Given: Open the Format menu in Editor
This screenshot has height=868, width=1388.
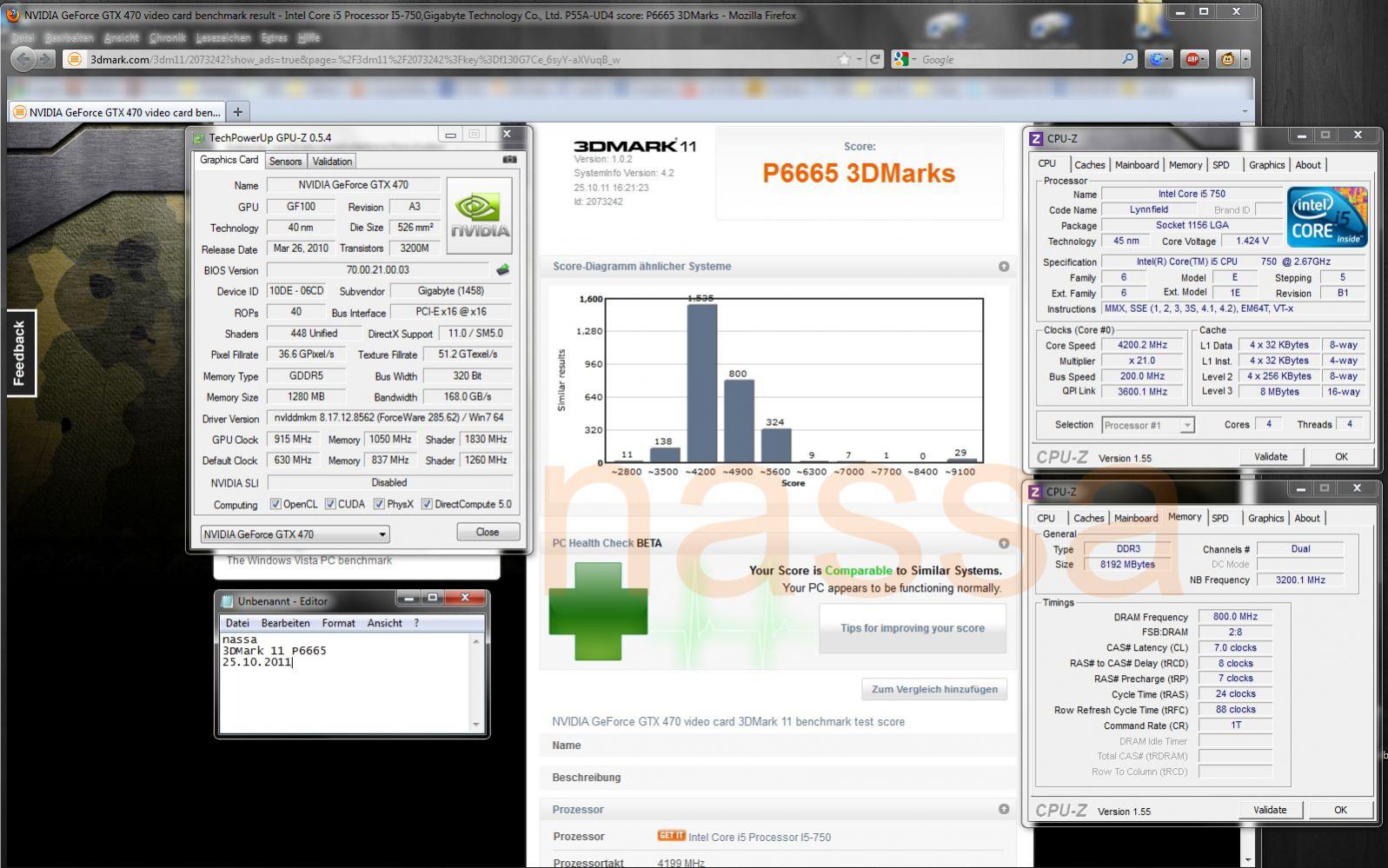Looking at the screenshot, I should pos(338,623).
